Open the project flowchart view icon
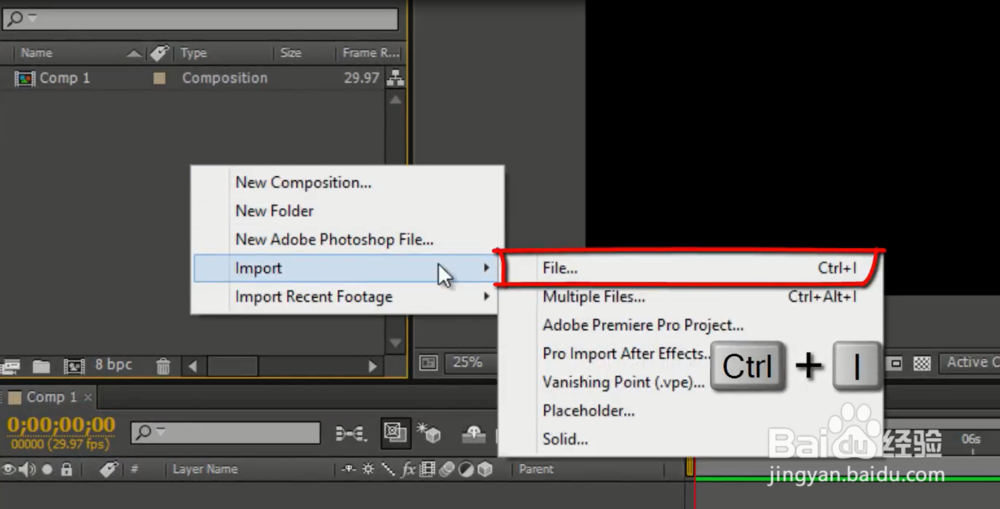The width and height of the screenshot is (1000, 509). coord(395,78)
